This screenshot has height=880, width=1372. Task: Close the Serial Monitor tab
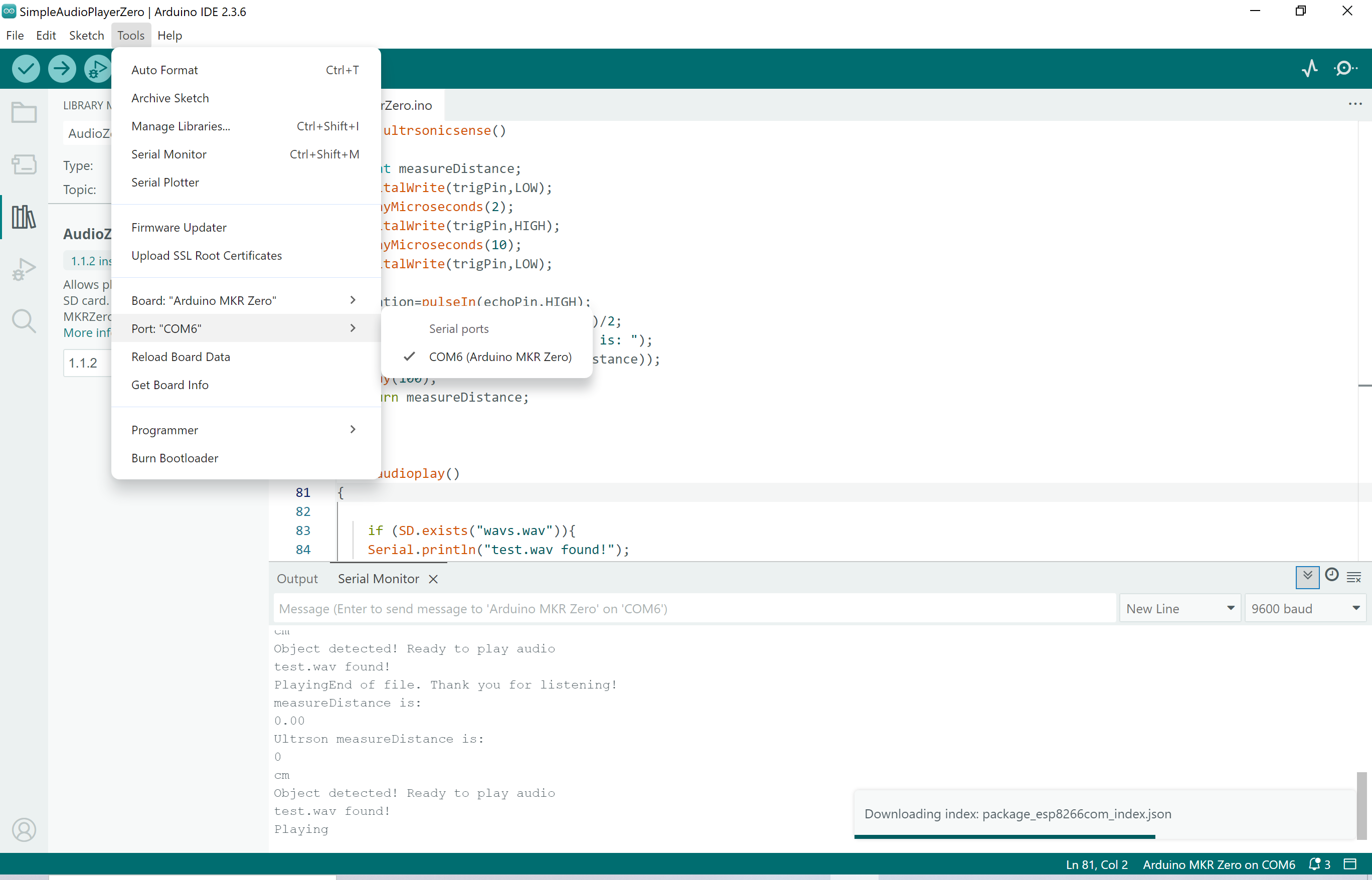click(433, 579)
